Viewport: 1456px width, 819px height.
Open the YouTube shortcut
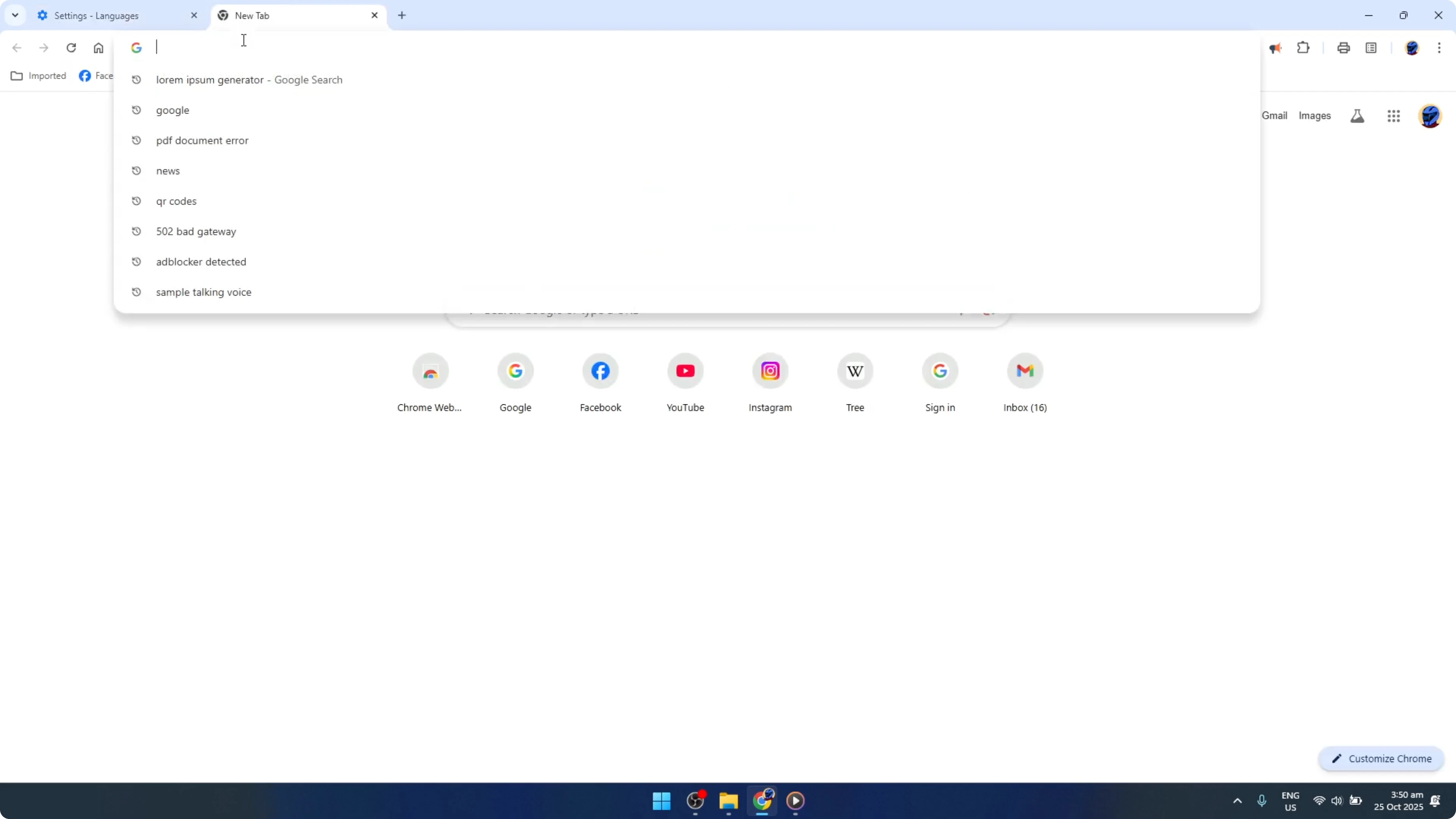685,371
